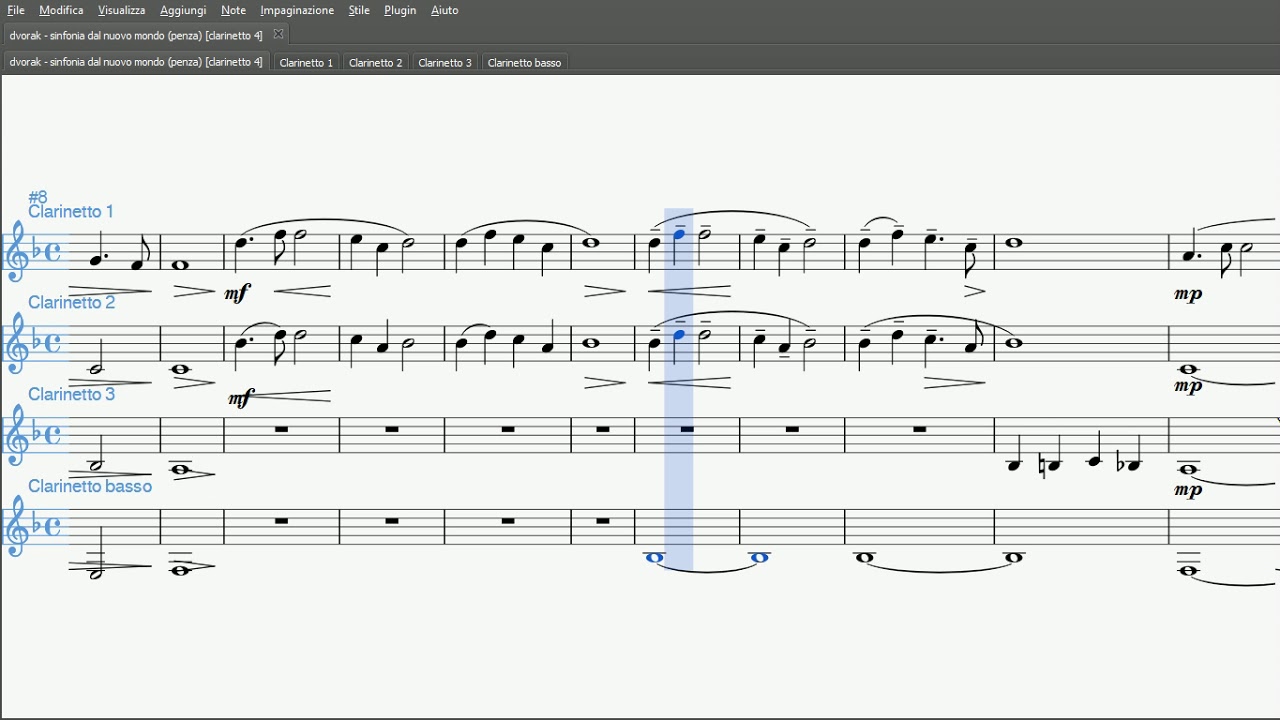Switch to the Clarinetto 1 part tab
This screenshot has height=720, width=1280.
click(306, 62)
